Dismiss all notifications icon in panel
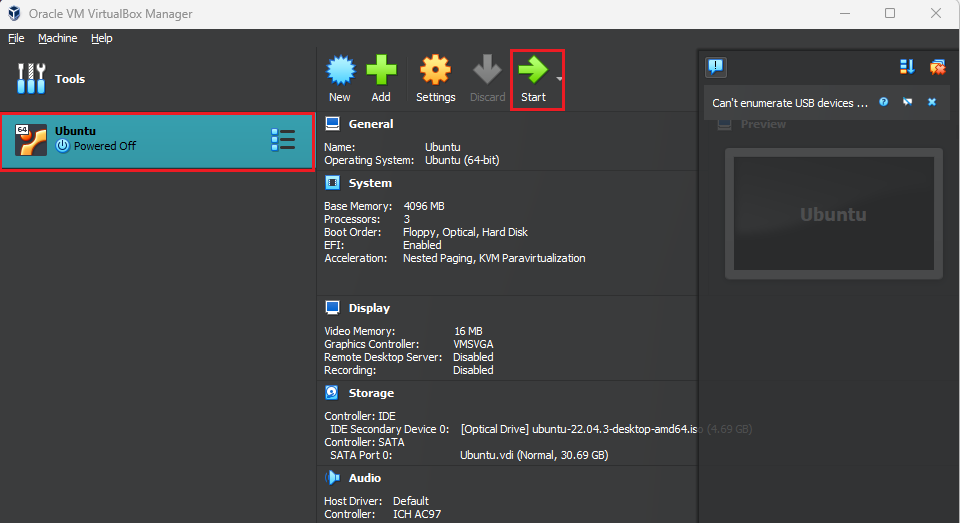This screenshot has width=960, height=523. tap(937, 67)
